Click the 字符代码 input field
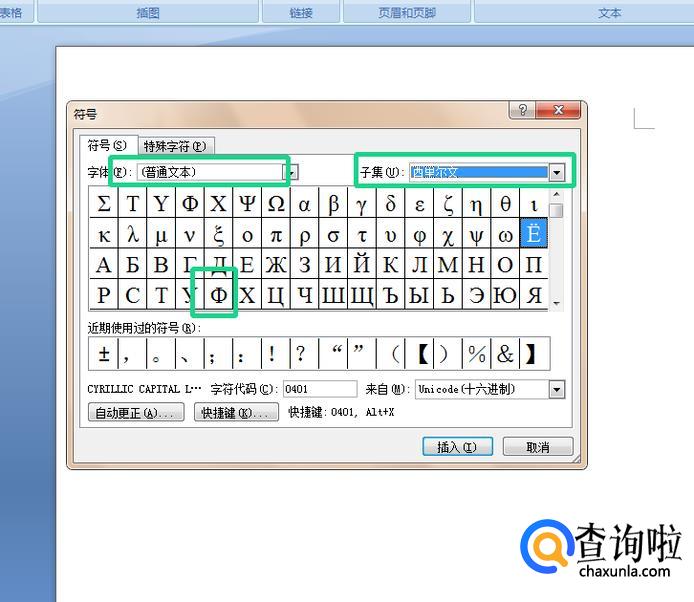 (x=320, y=389)
